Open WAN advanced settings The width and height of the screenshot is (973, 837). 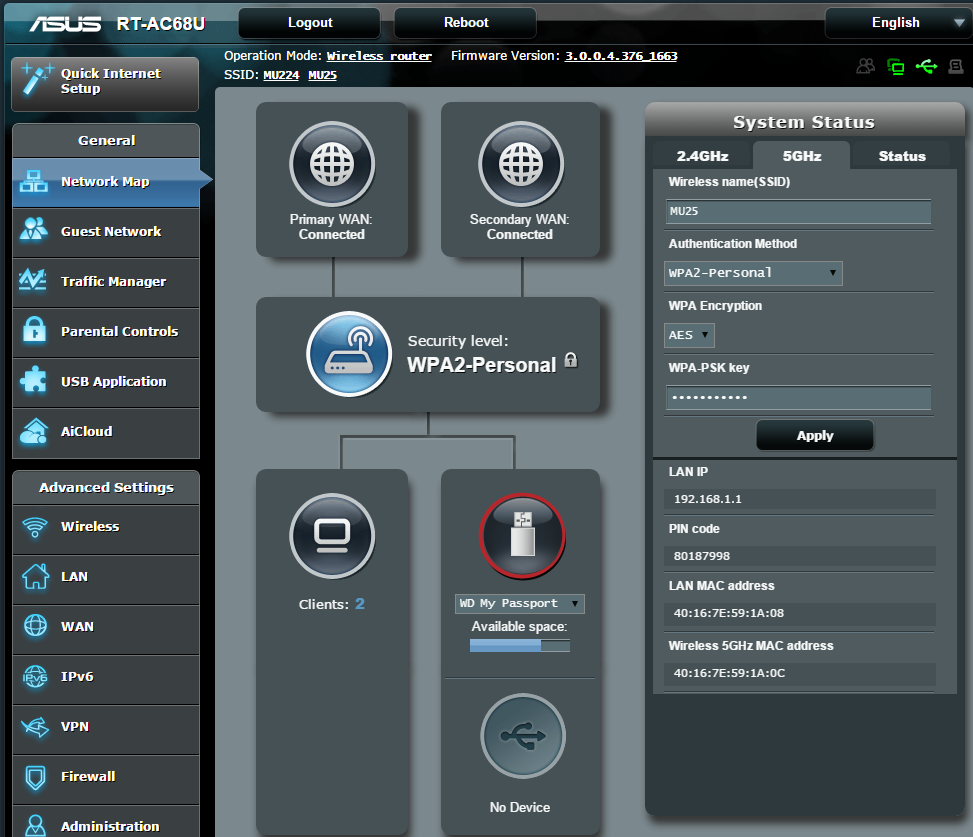pos(105,628)
